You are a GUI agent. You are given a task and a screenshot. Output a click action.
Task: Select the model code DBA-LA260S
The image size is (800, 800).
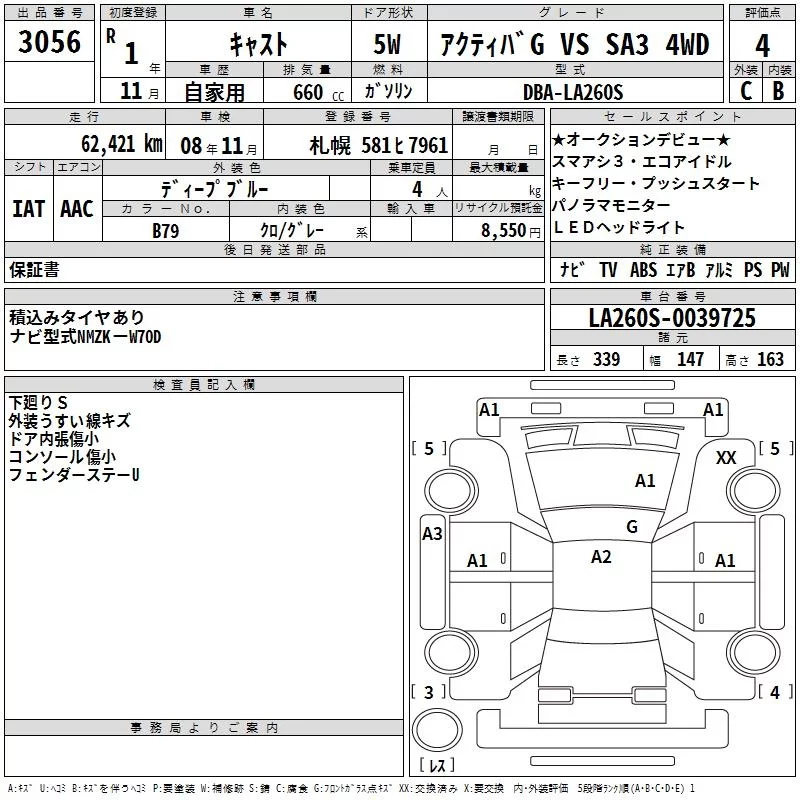pos(573,92)
